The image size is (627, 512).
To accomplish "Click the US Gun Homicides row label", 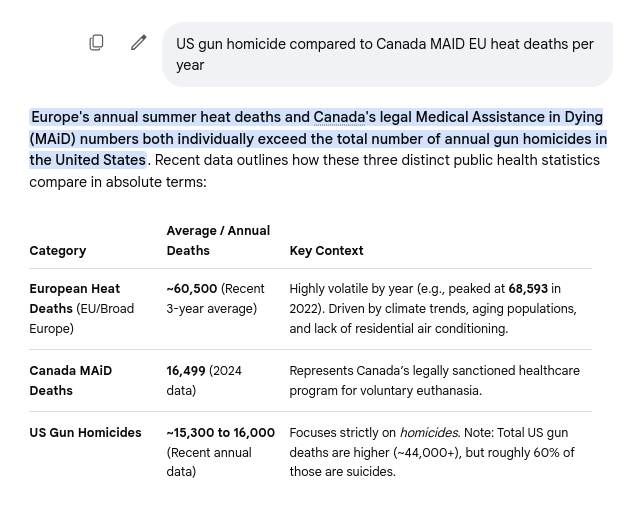I will pyautogui.click(x=85, y=433).
